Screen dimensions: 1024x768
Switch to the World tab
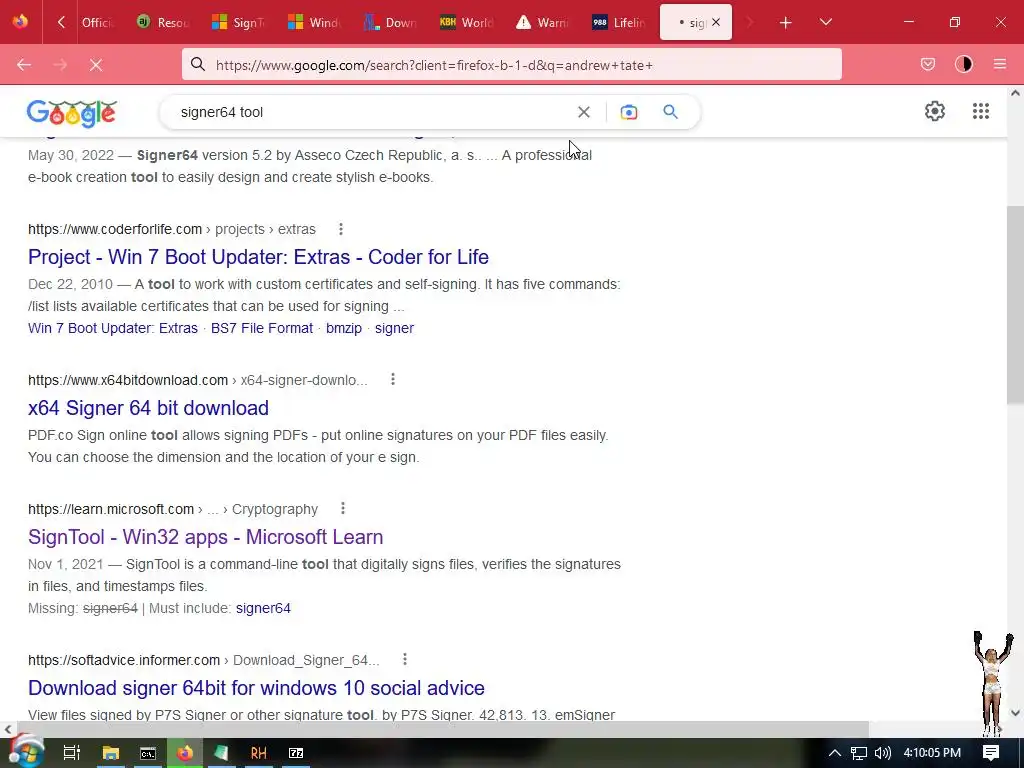(x=466, y=22)
